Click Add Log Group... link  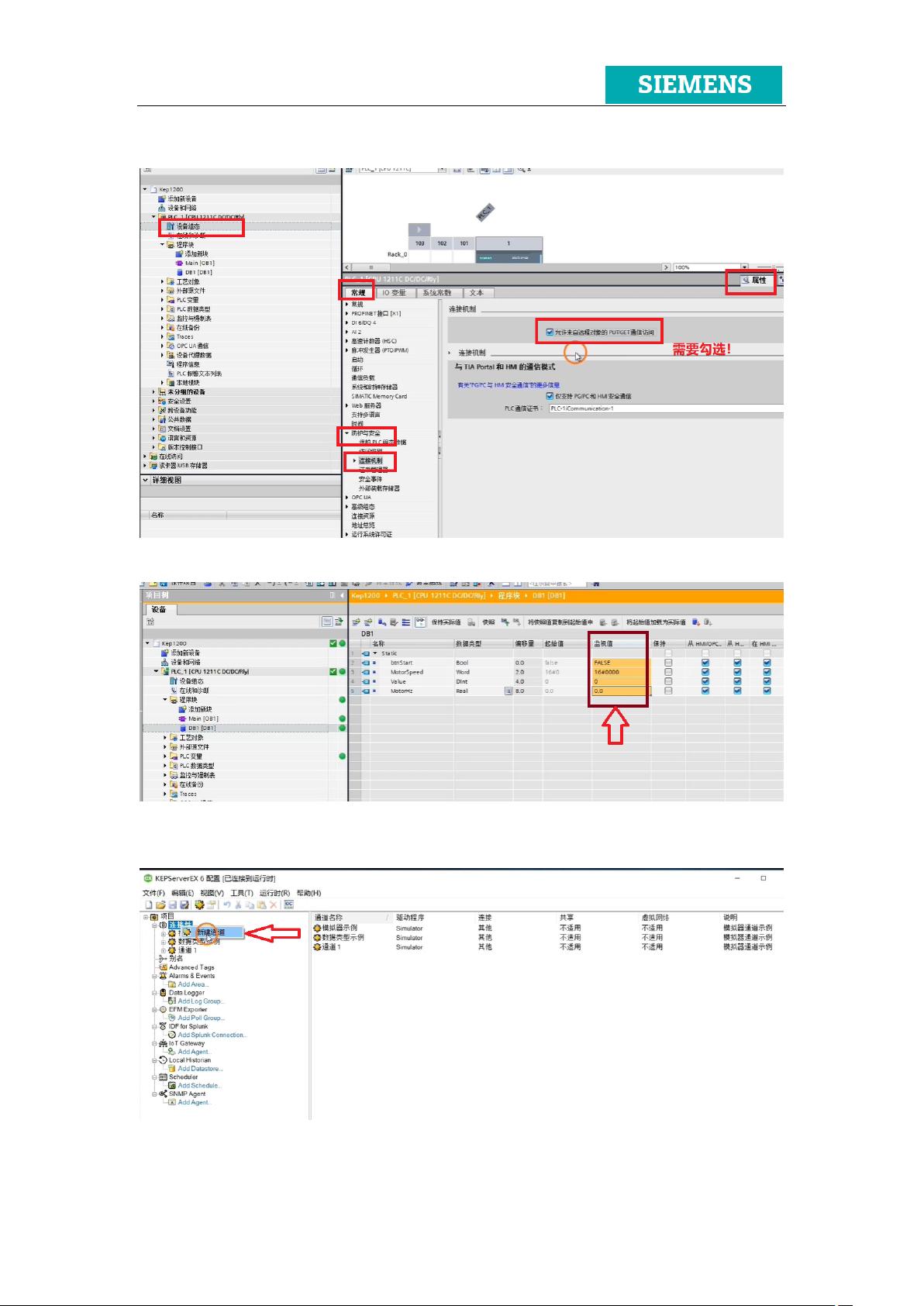200,1001
